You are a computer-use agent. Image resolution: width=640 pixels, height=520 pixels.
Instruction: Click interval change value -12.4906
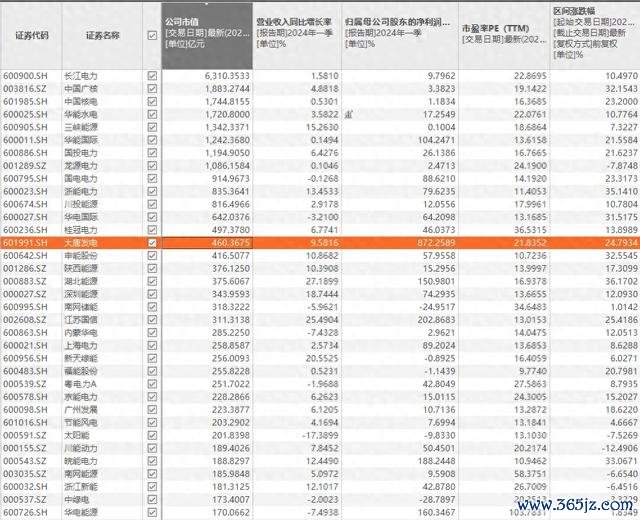pos(620,448)
